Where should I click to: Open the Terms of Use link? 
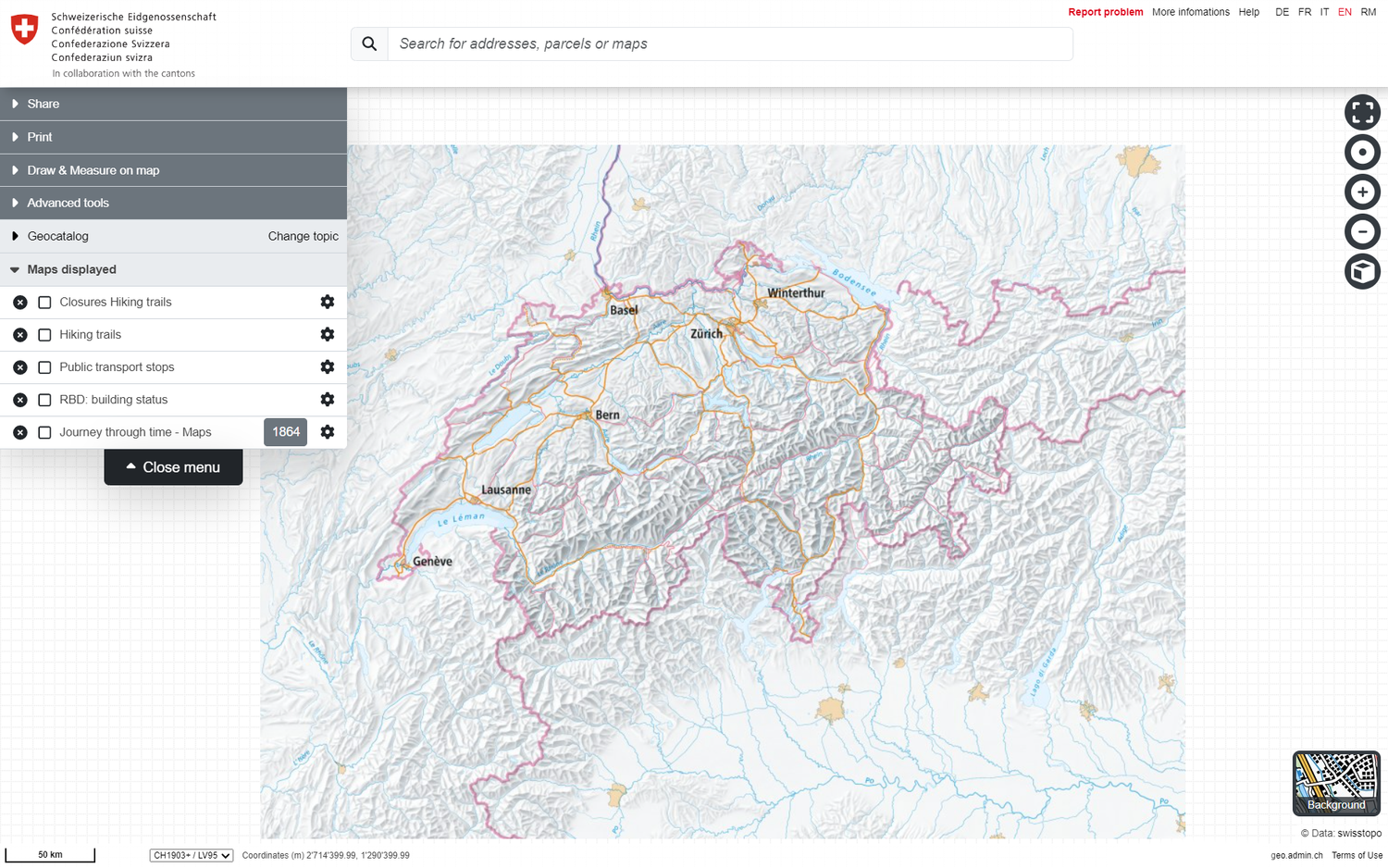(1356, 855)
